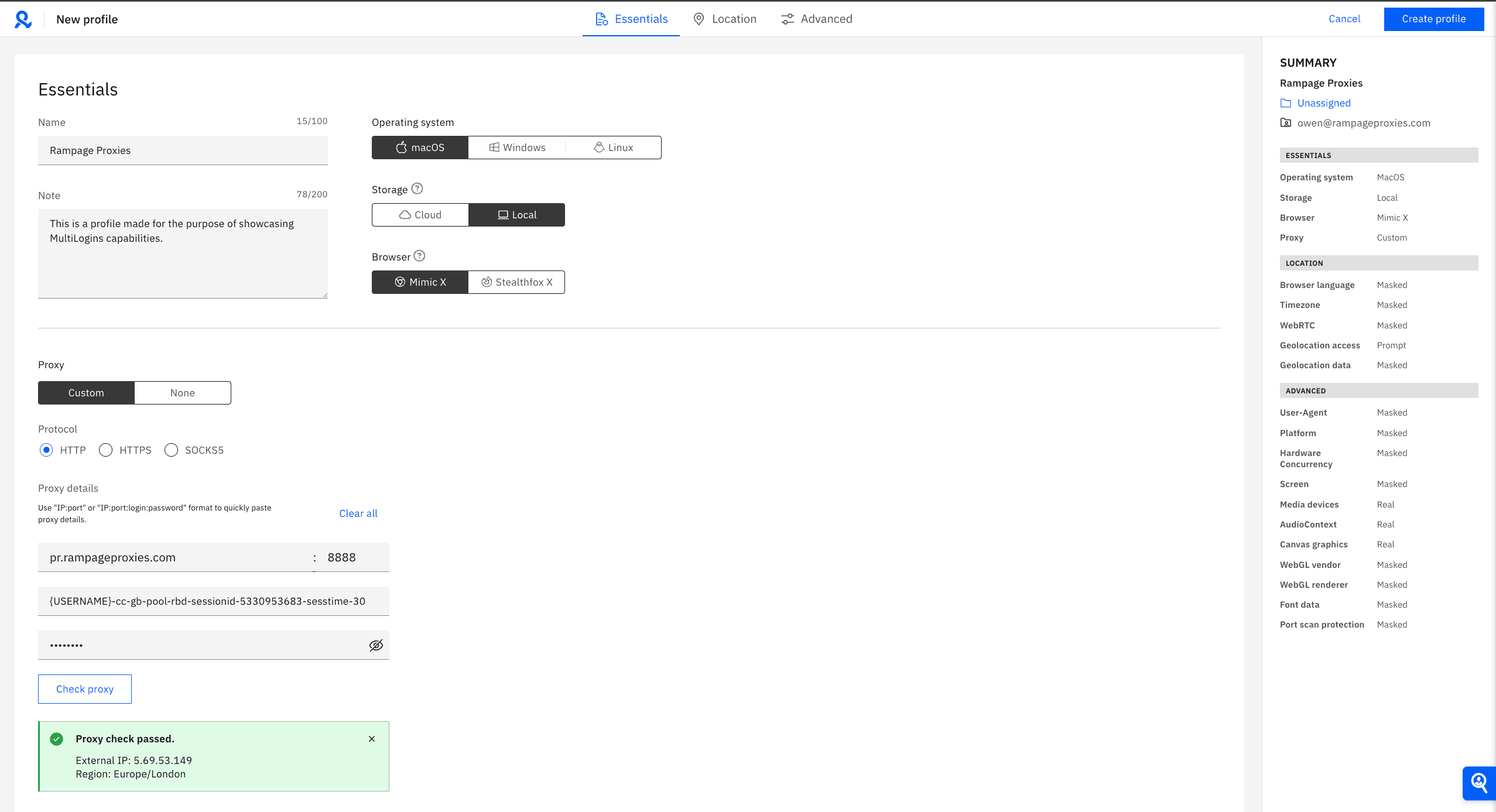Image resolution: width=1496 pixels, height=812 pixels.
Task: Open the support chat widget icon
Action: tap(1479, 783)
